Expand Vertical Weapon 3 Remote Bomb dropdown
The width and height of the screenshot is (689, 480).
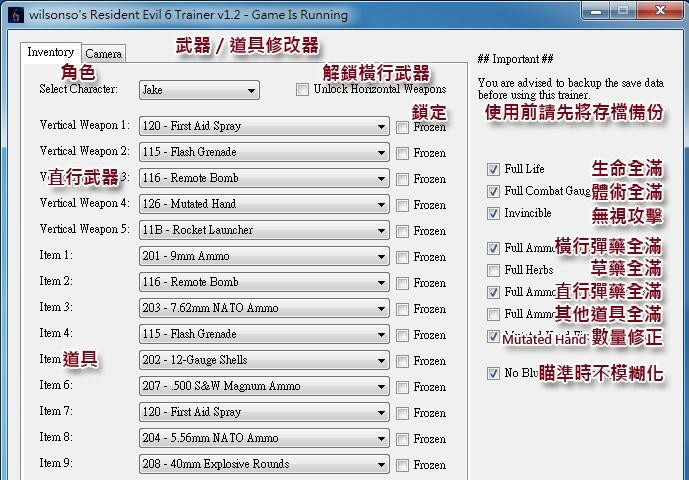tap(264, 178)
